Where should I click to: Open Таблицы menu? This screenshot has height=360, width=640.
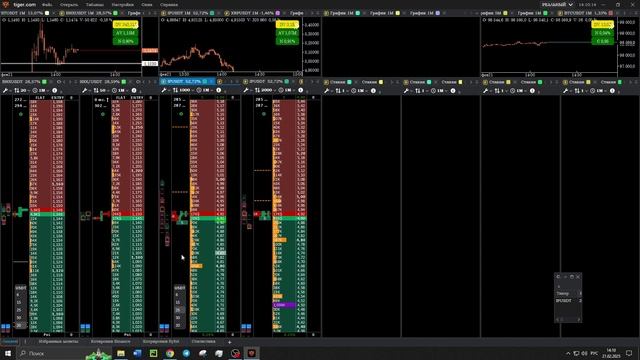click(x=95, y=5)
